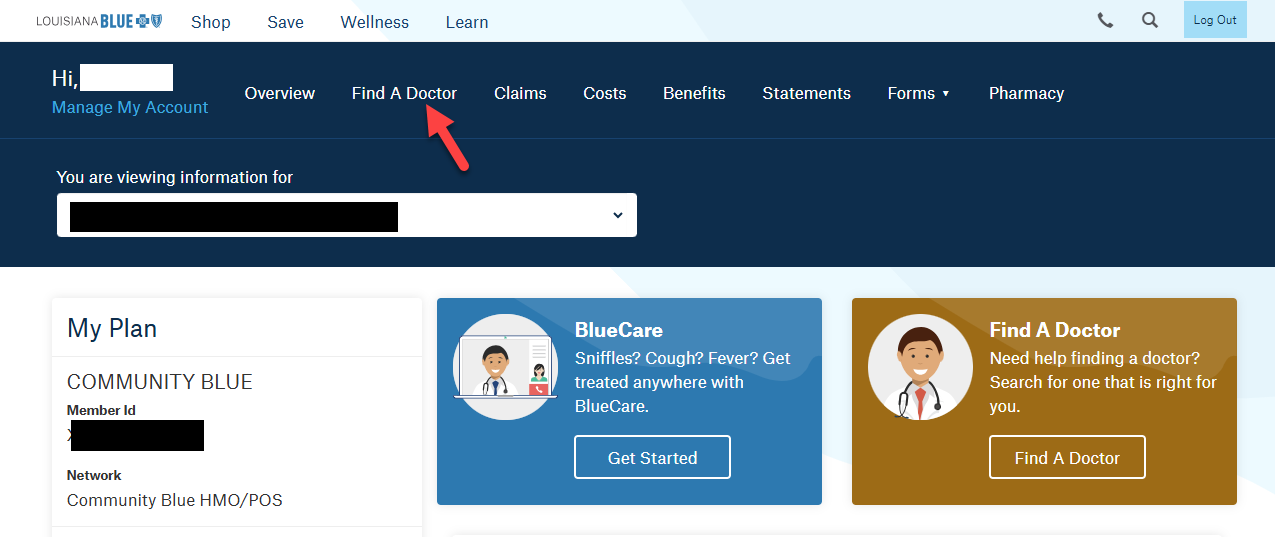This screenshot has width=1275, height=537.
Task: Open the Save menu
Action: (x=285, y=22)
